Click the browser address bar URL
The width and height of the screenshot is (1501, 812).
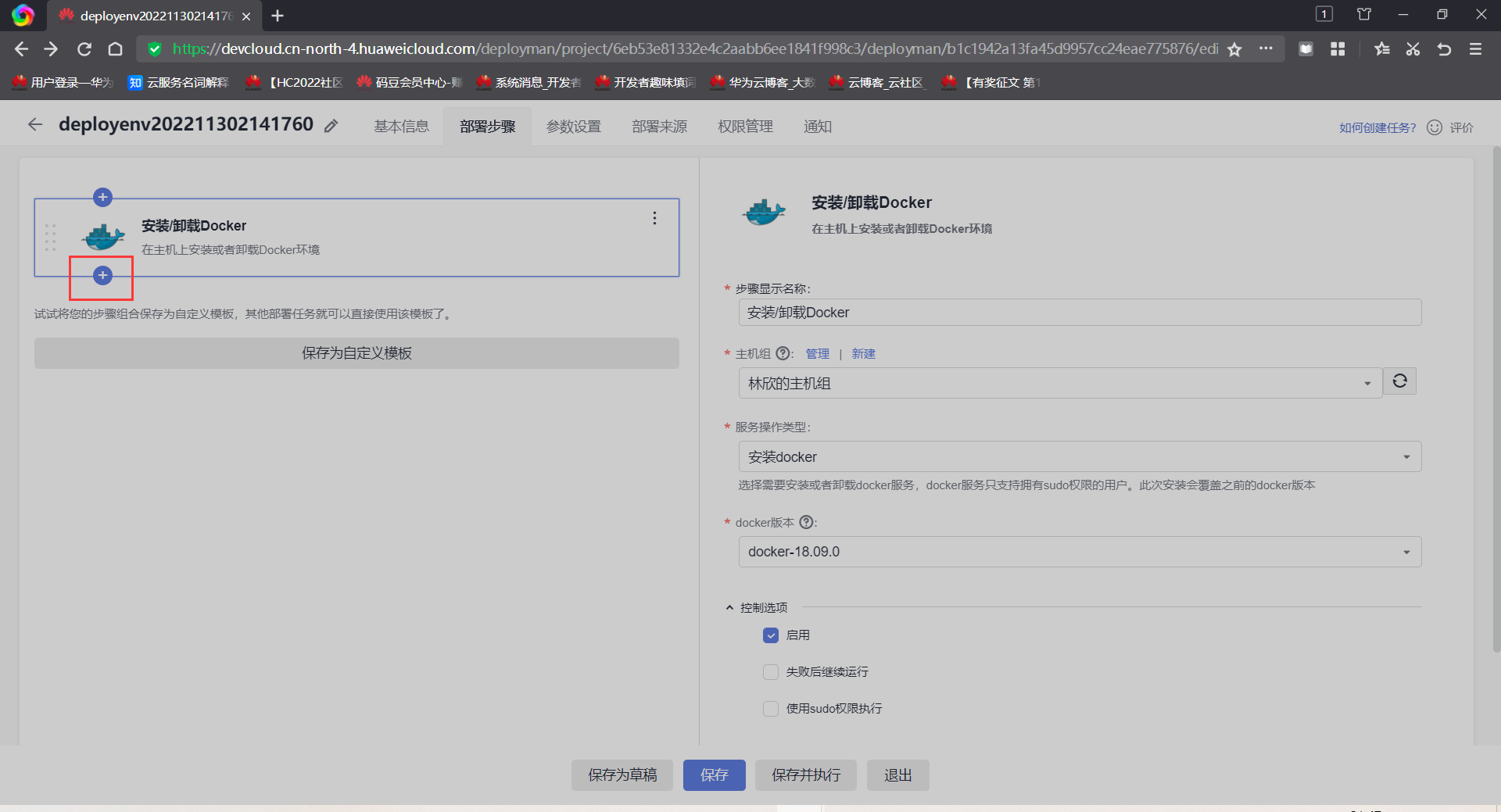695,49
